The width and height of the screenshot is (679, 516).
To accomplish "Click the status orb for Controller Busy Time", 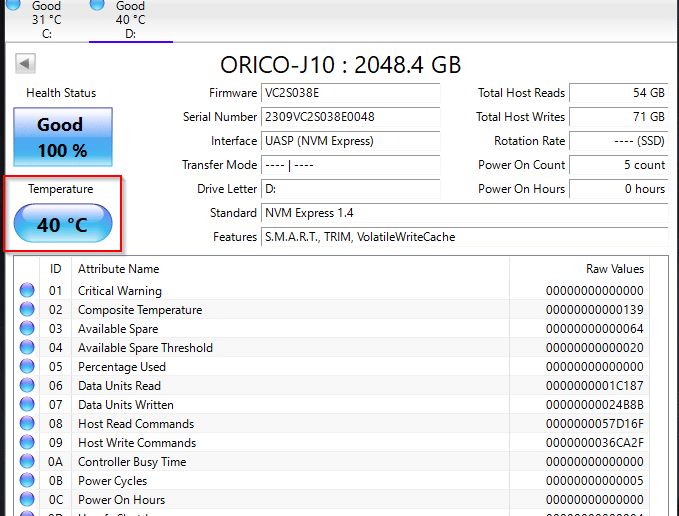I will (27, 461).
